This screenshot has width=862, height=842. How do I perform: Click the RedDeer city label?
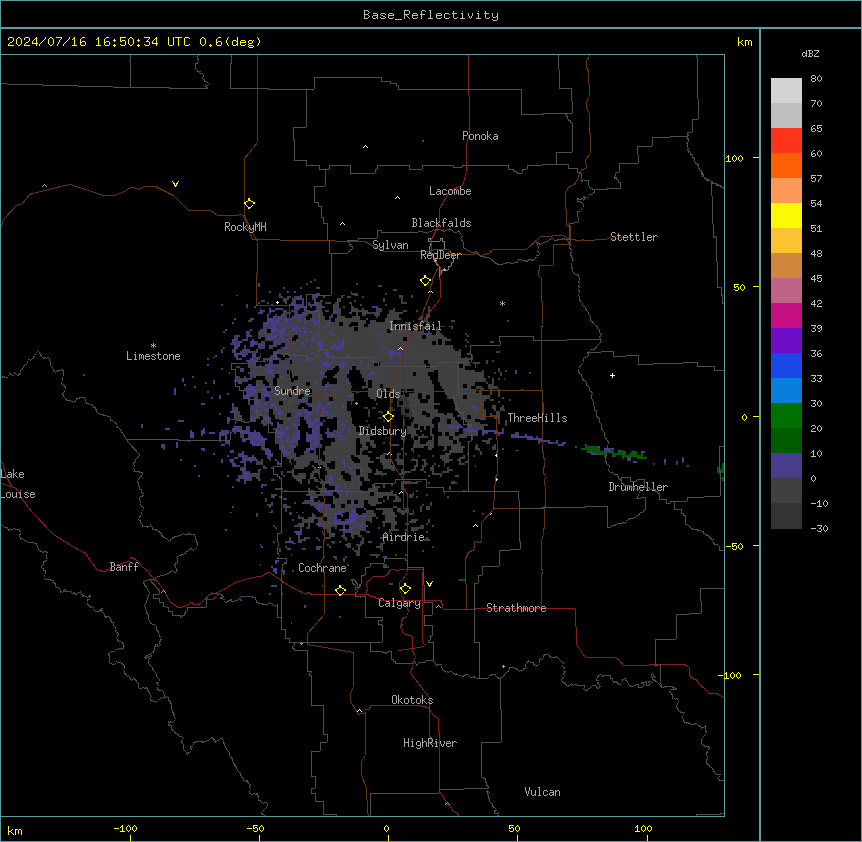tap(440, 255)
